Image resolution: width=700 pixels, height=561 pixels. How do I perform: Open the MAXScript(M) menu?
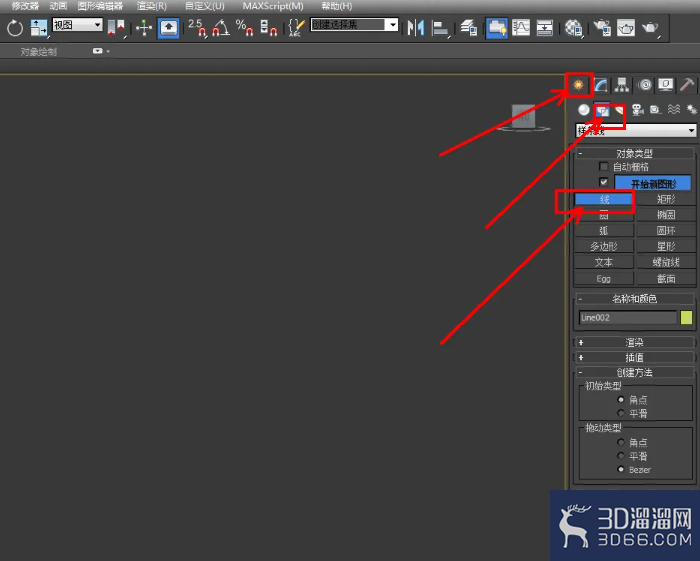click(x=273, y=6)
